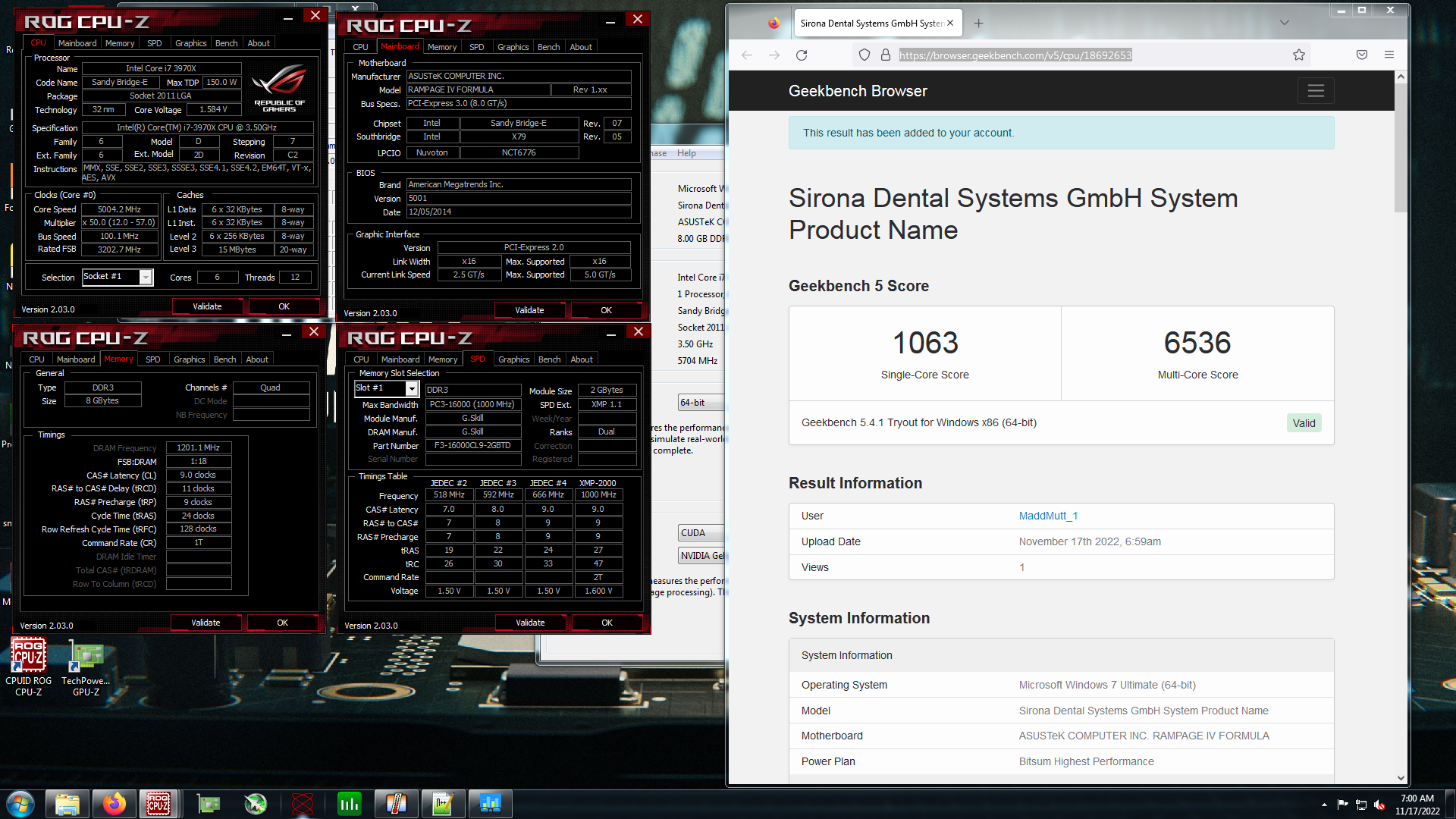This screenshot has height=819, width=1456.
Task: Switch to Bench tab in CPU window
Action: pyautogui.click(x=226, y=43)
